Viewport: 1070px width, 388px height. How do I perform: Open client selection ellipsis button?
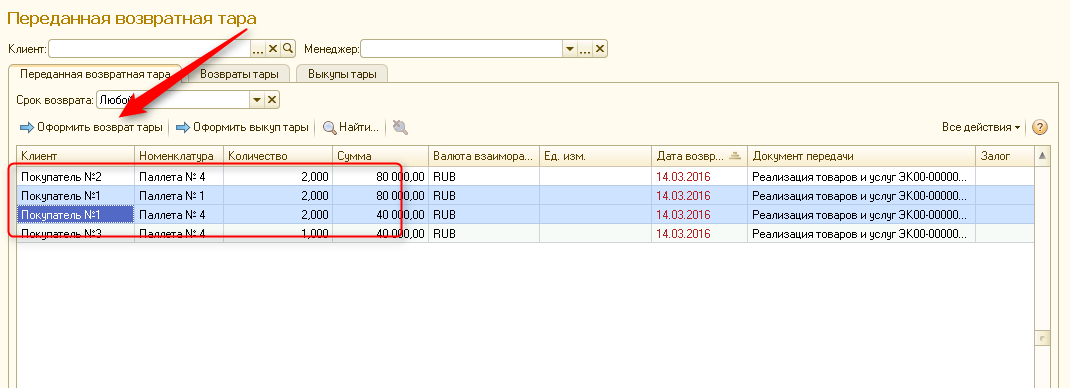[258, 48]
